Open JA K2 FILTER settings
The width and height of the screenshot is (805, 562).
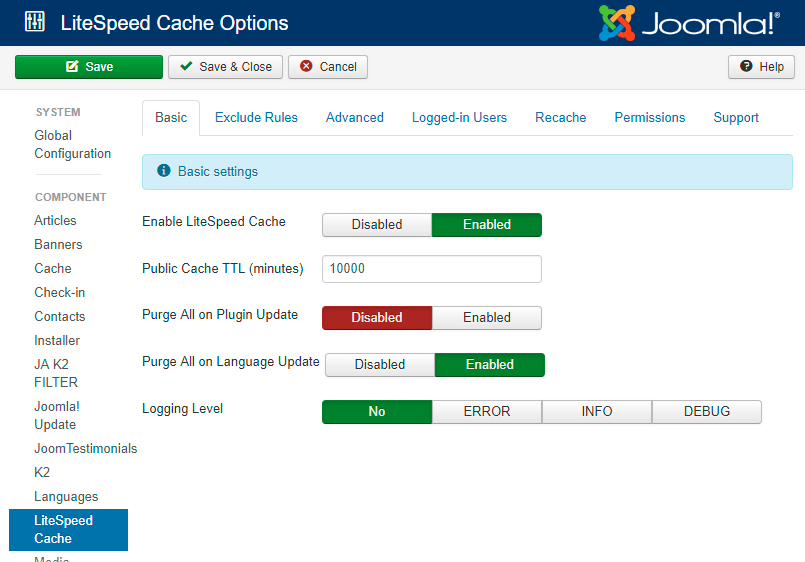point(56,373)
